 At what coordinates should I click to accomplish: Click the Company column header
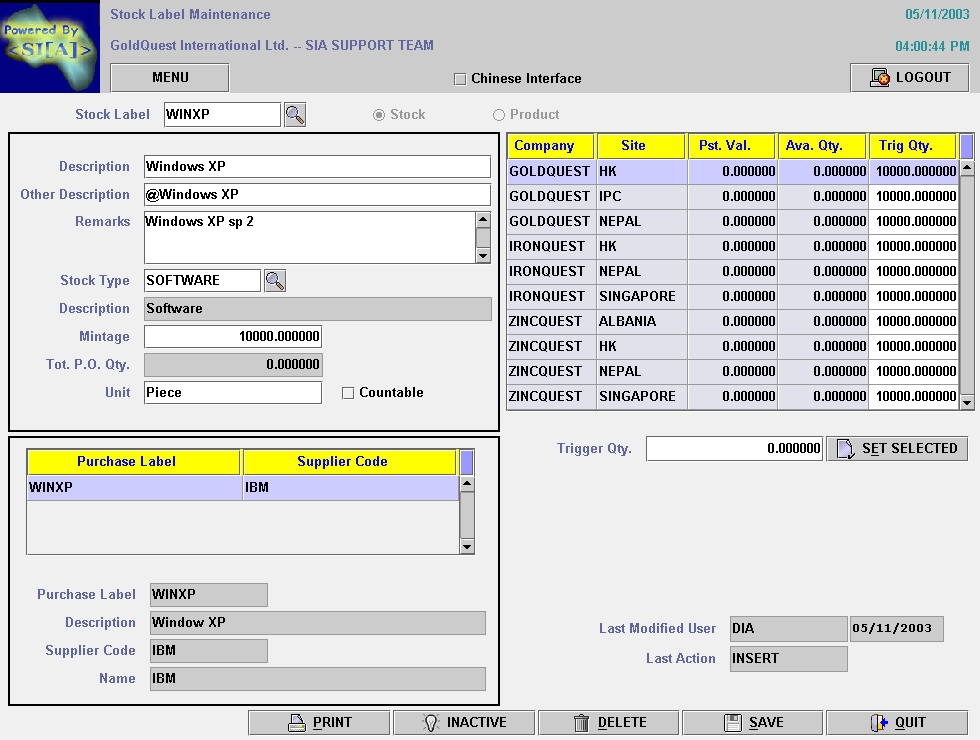click(551, 146)
